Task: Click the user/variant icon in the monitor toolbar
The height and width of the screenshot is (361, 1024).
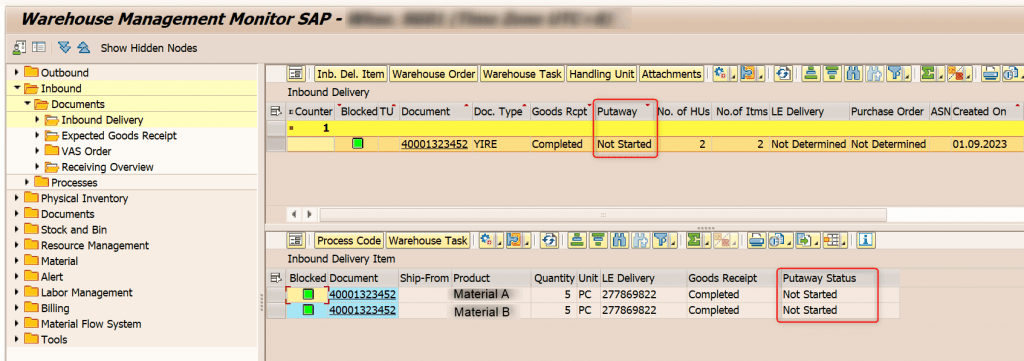Action: tap(19, 47)
